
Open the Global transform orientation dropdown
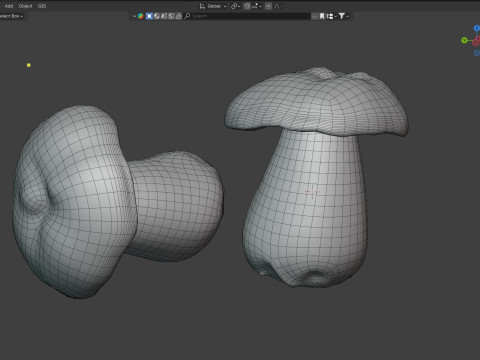(x=213, y=6)
